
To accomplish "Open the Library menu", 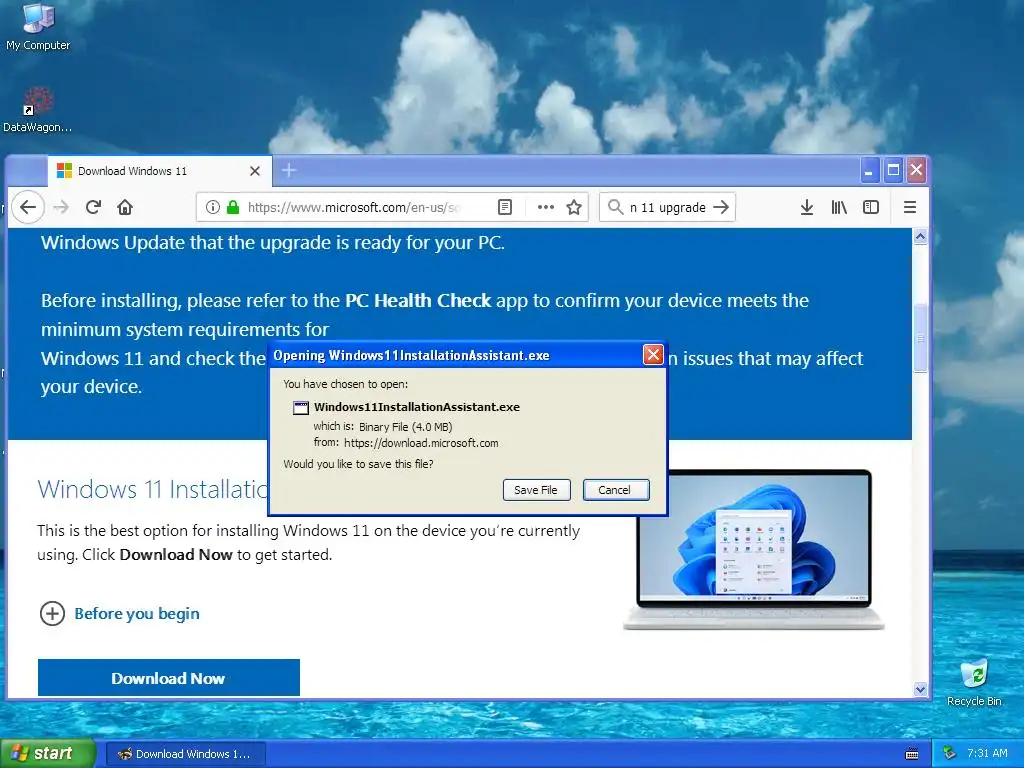I will 839,207.
